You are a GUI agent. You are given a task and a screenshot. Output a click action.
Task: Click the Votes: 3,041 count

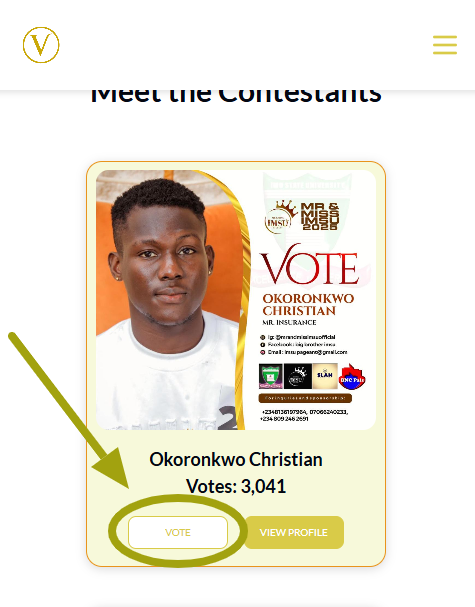pos(236,486)
